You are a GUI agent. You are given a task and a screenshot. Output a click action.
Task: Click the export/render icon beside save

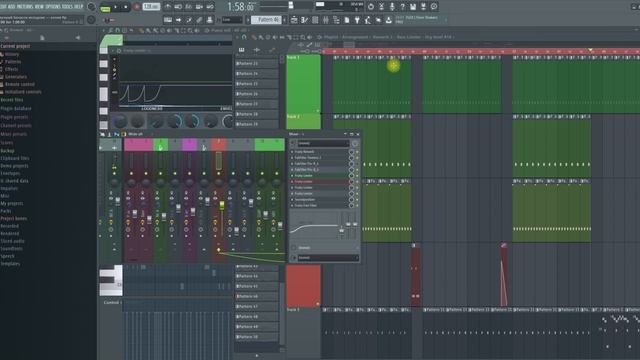[423, 7]
